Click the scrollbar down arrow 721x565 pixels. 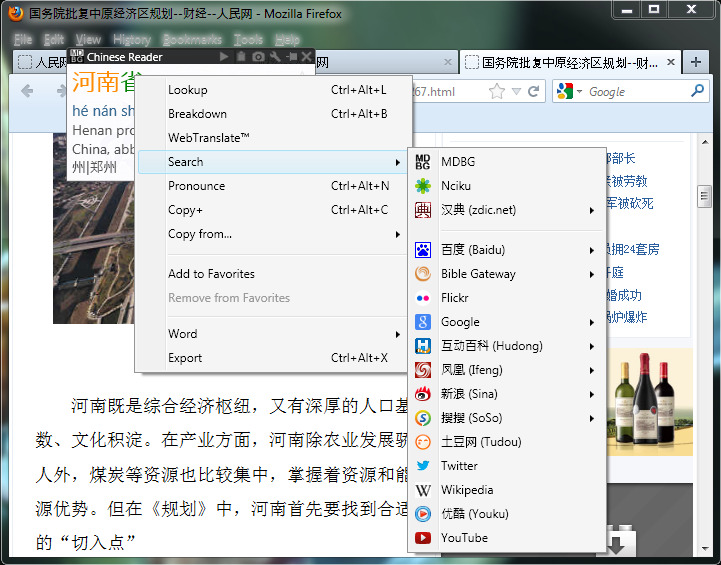[x=705, y=548]
